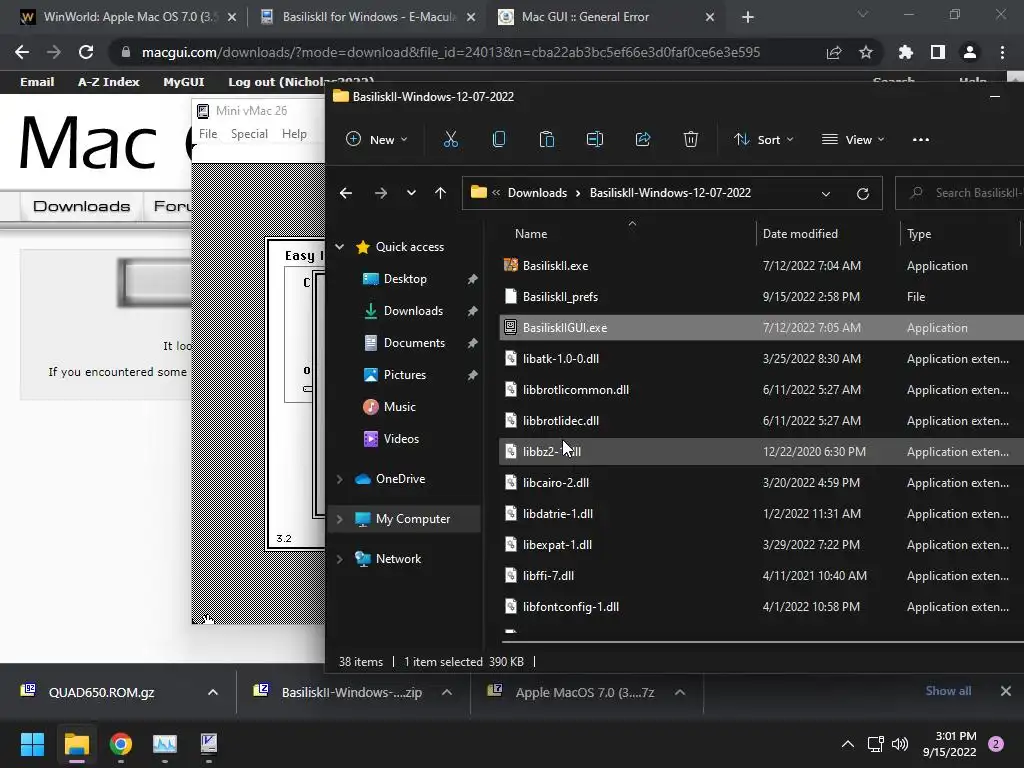Click the Email link on Mac GUI
1024x768 pixels.
pyautogui.click(x=37, y=82)
